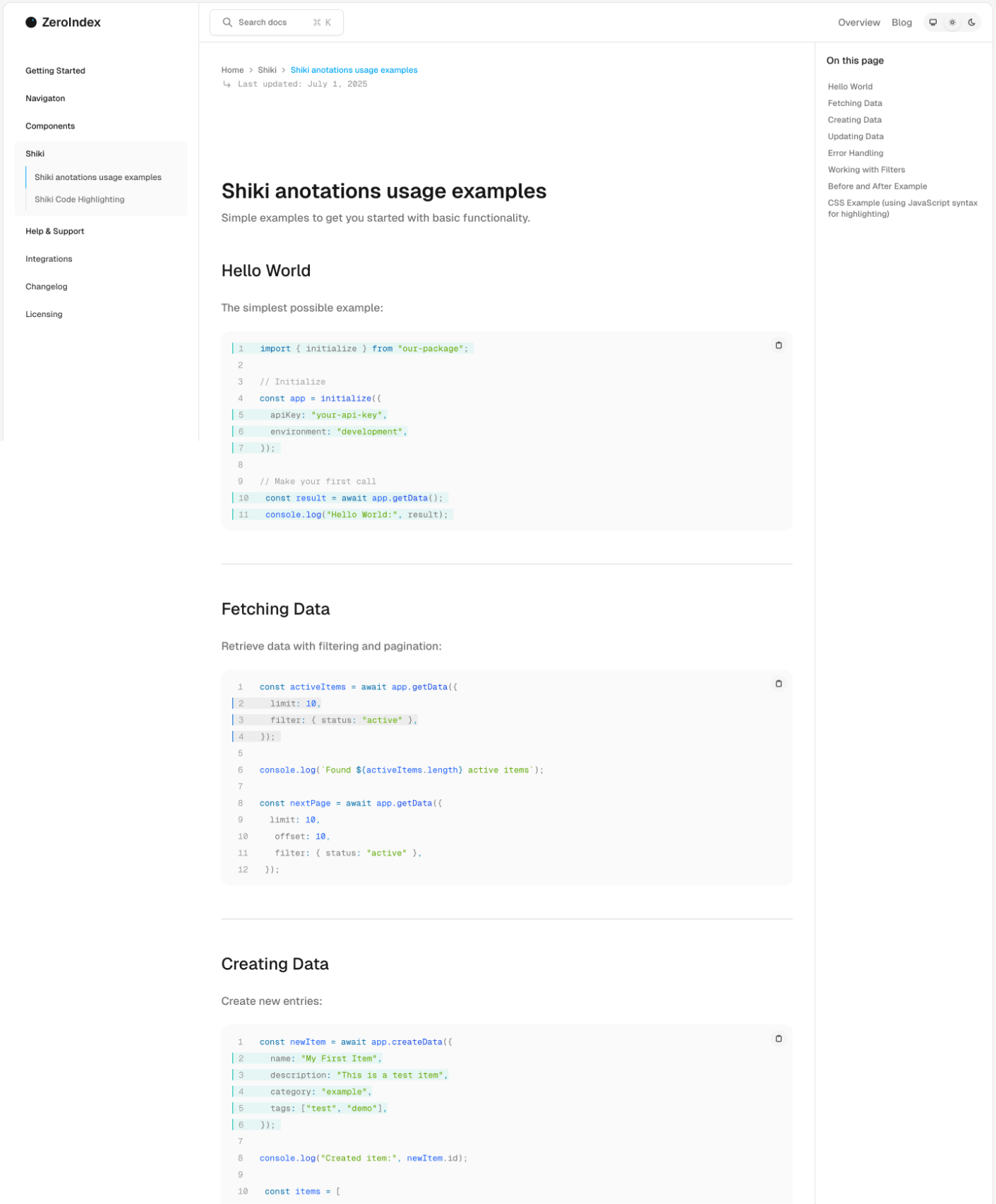Viewport: 996px width, 1204px height.
Task: Copy the Fetching Data code block
Action: tap(779, 684)
